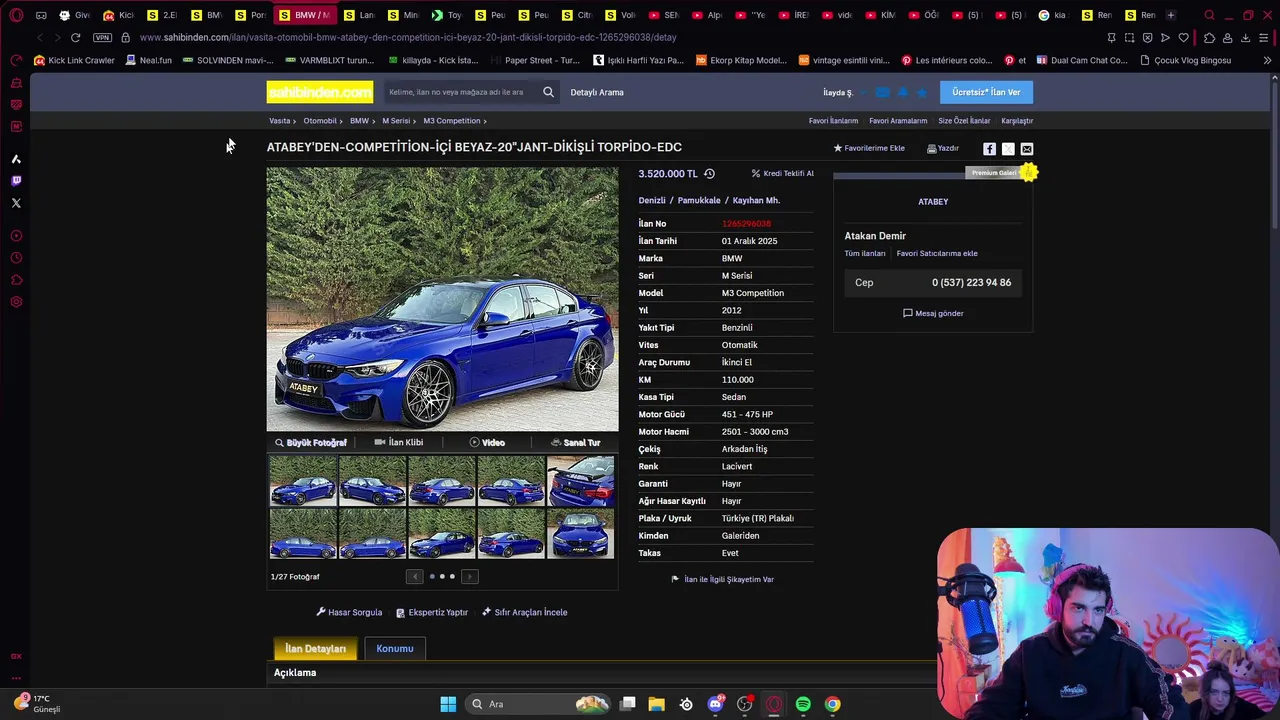Go to the next thumbnail page arrow
The image size is (1280, 720).
click(469, 576)
